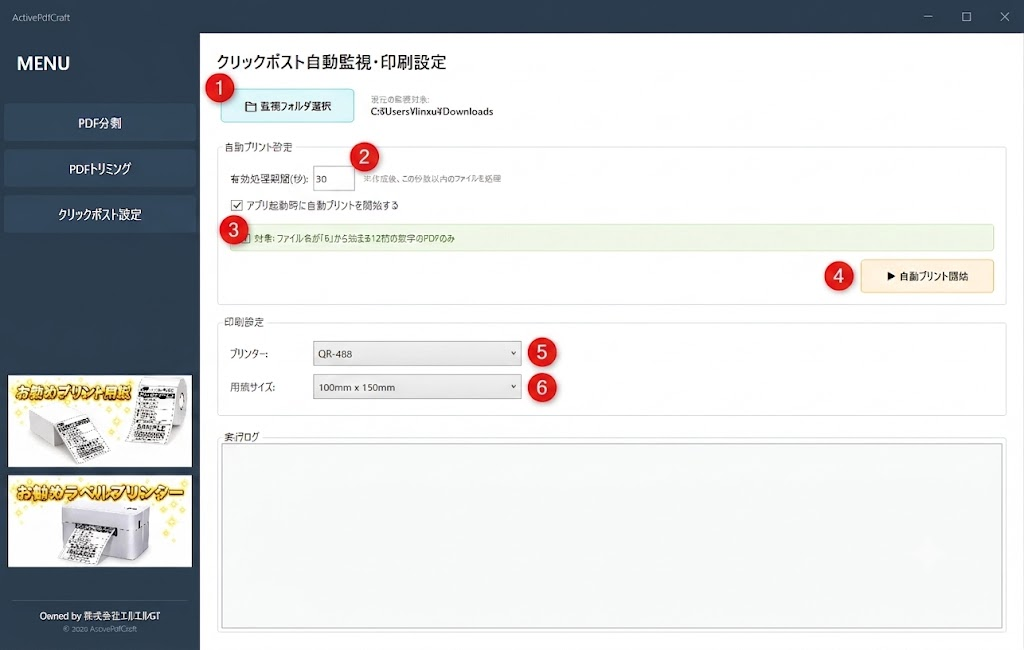This screenshot has width=1024, height=650.
Task: Toggle アプリ起動時に自動プリントを開始する checkbox
Action: (237, 205)
